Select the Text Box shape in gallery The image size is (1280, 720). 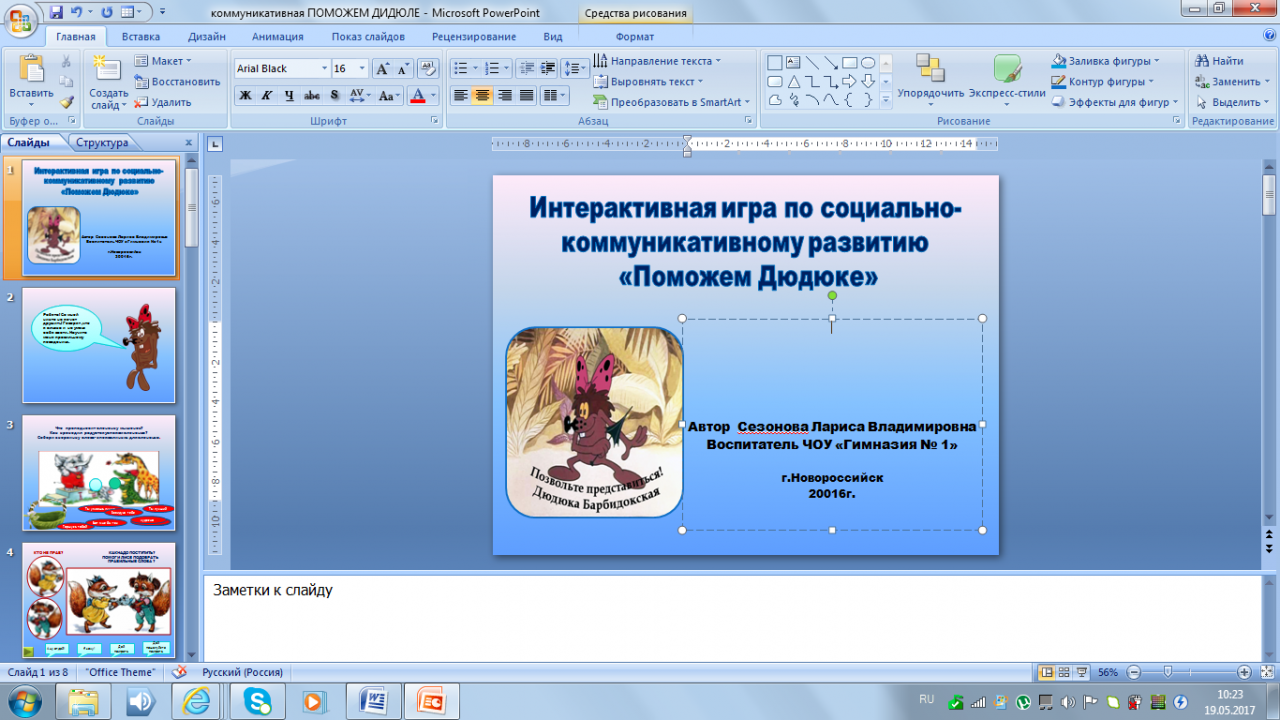(793, 62)
